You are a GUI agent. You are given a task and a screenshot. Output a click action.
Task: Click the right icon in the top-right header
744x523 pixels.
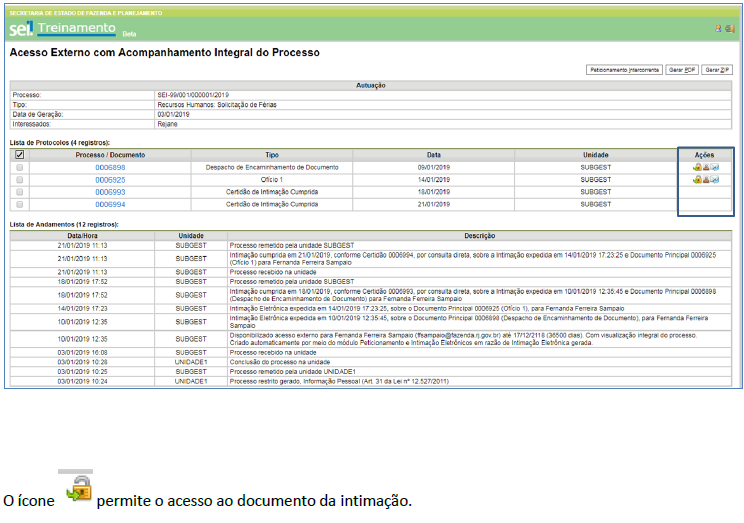729,28
